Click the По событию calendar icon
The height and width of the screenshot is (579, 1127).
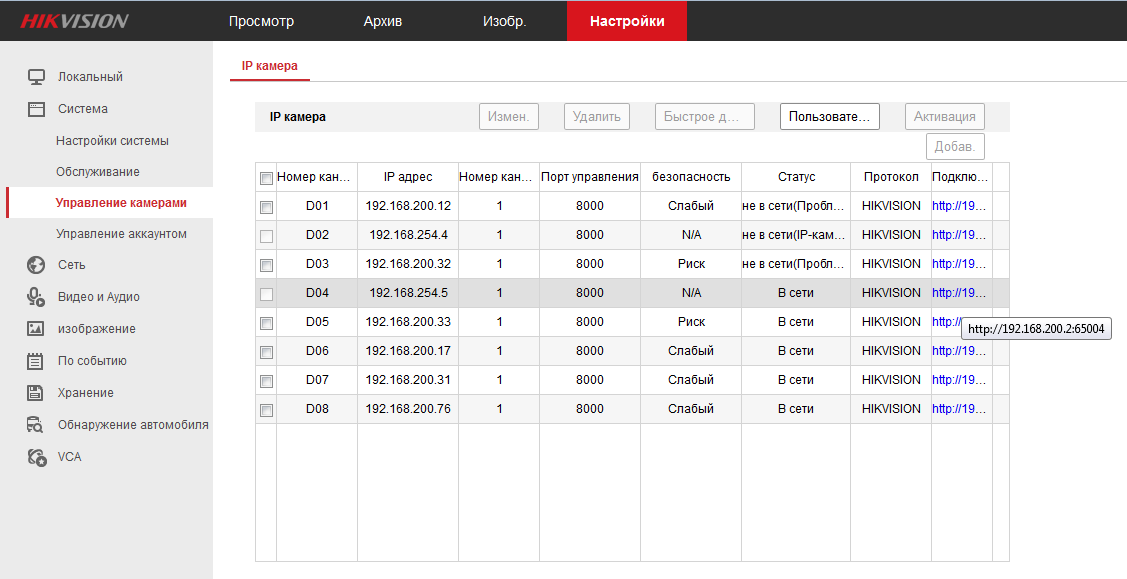tap(36, 361)
